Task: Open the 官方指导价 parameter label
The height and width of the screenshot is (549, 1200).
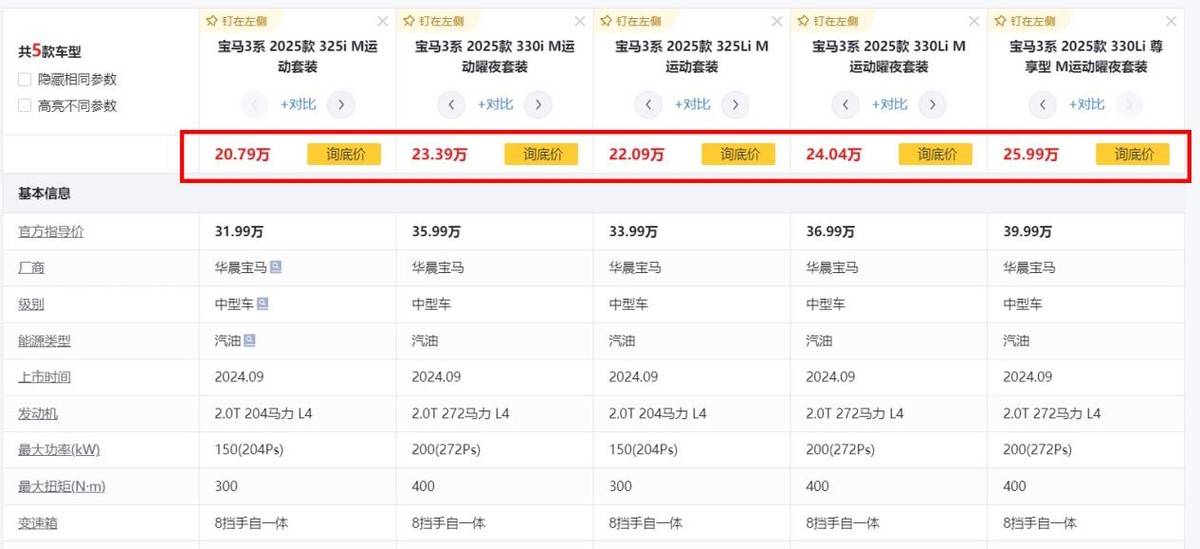Action: pos(51,231)
